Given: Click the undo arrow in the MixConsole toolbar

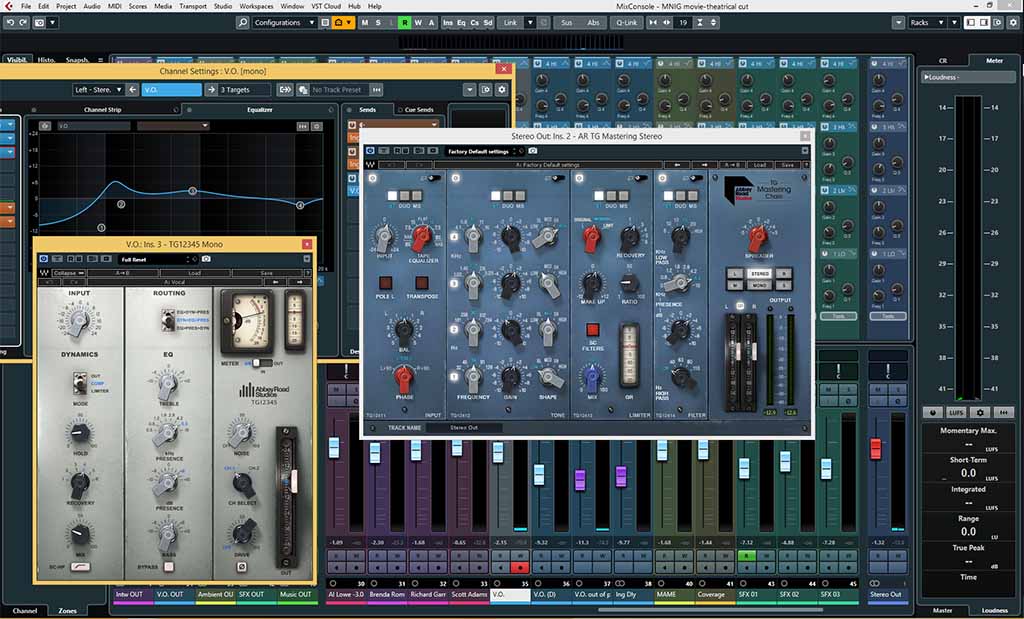Looking at the screenshot, I should point(10,22).
